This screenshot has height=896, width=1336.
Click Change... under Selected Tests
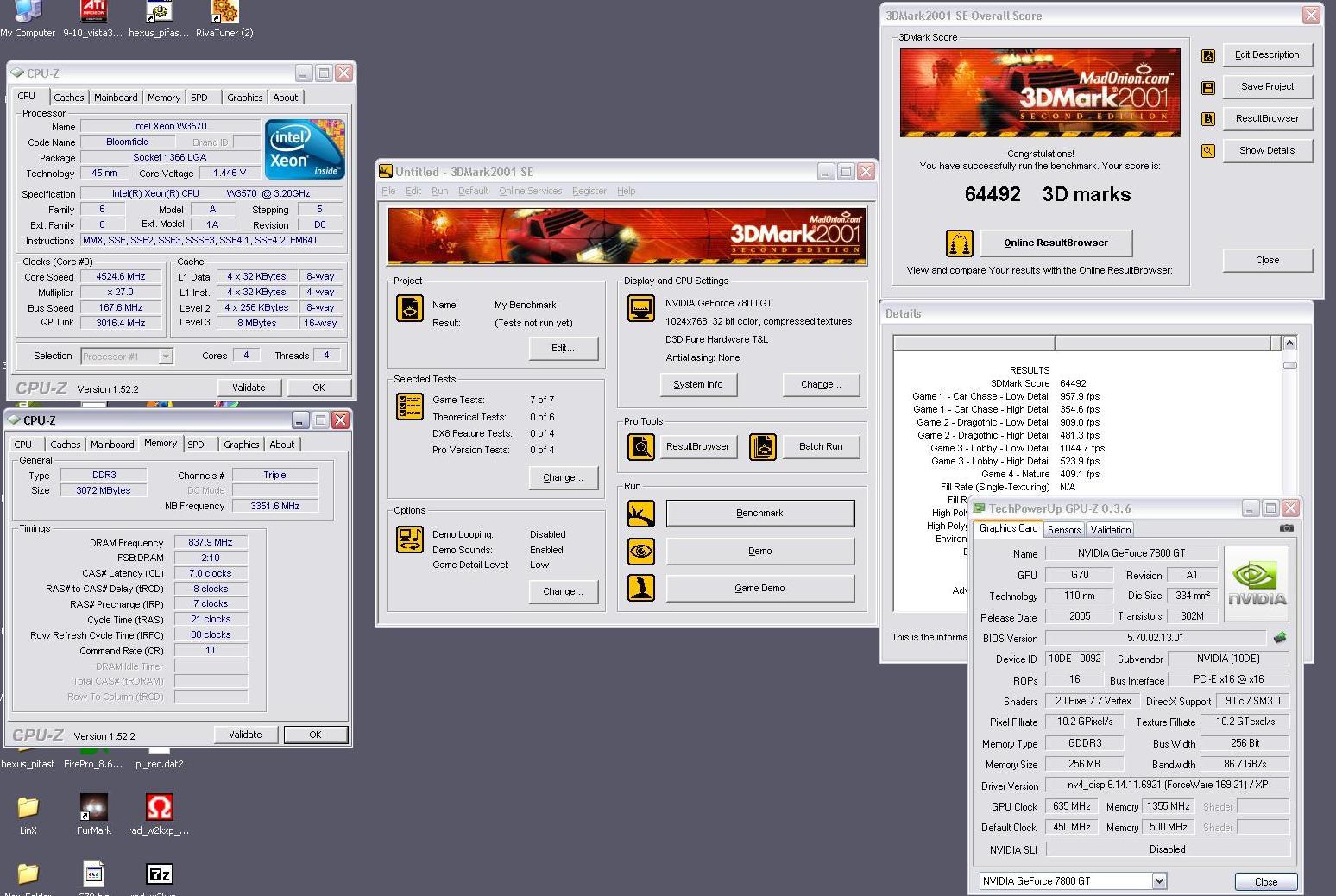pyautogui.click(x=563, y=478)
